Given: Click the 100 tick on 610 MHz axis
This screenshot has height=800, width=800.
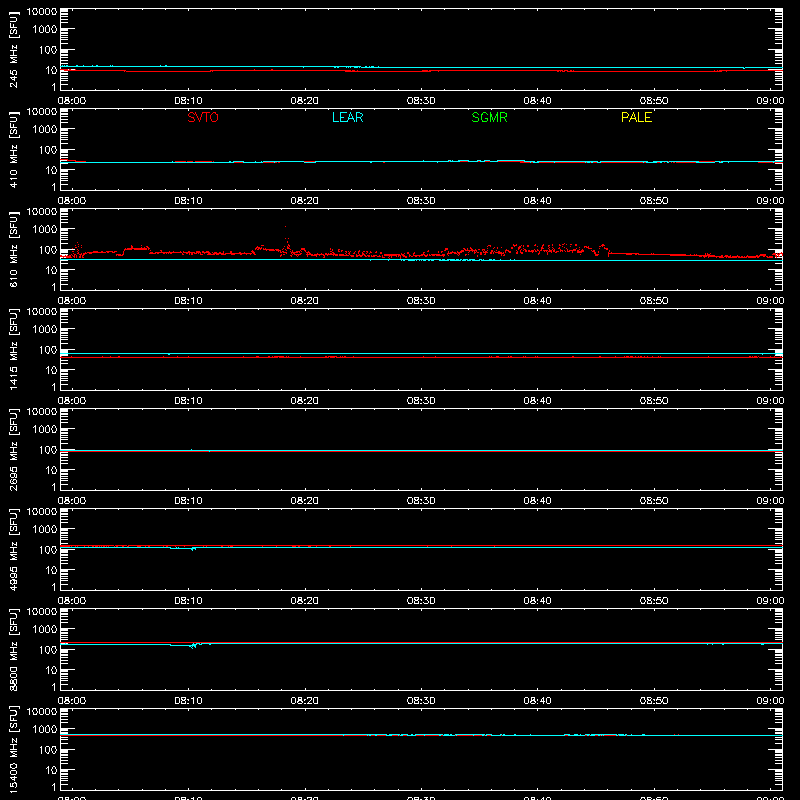Looking at the screenshot, I should click(48, 250).
